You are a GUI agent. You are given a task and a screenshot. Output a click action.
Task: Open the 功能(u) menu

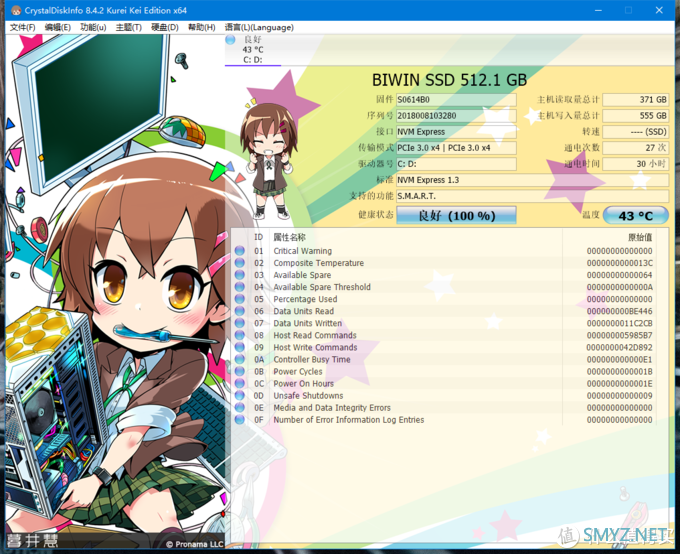click(93, 27)
